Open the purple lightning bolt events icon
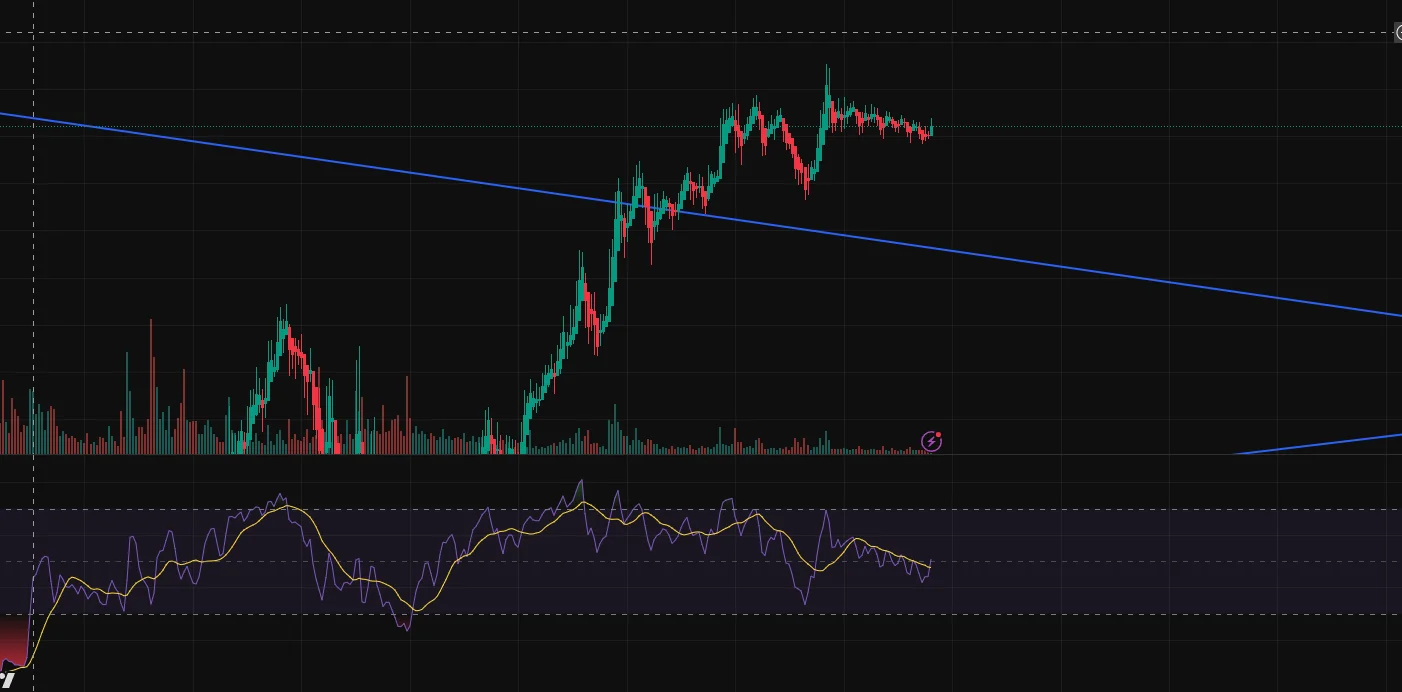This screenshot has width=1402, height=692. click(x=931, y=441)
